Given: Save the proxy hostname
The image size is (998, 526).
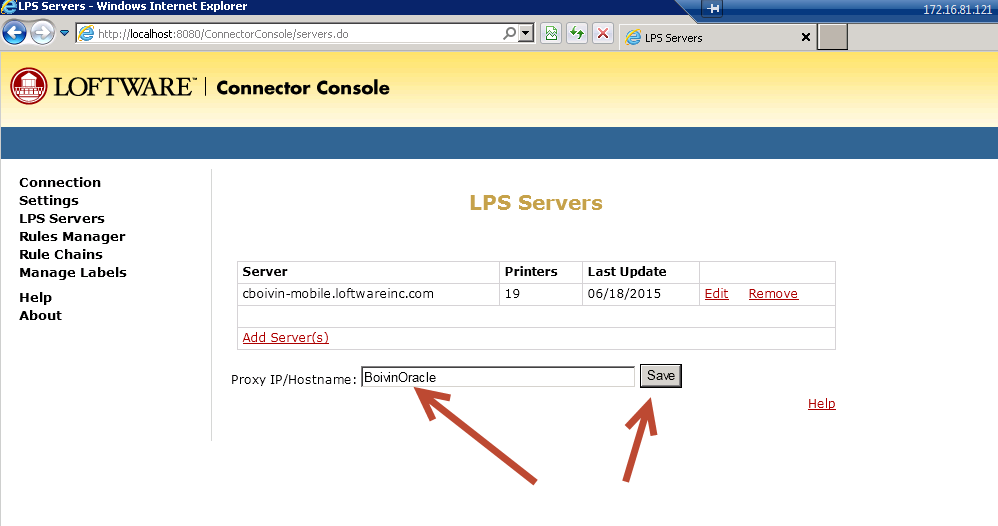Looking at the screenshot, I should pyautogui.click(x=661, y=376).
